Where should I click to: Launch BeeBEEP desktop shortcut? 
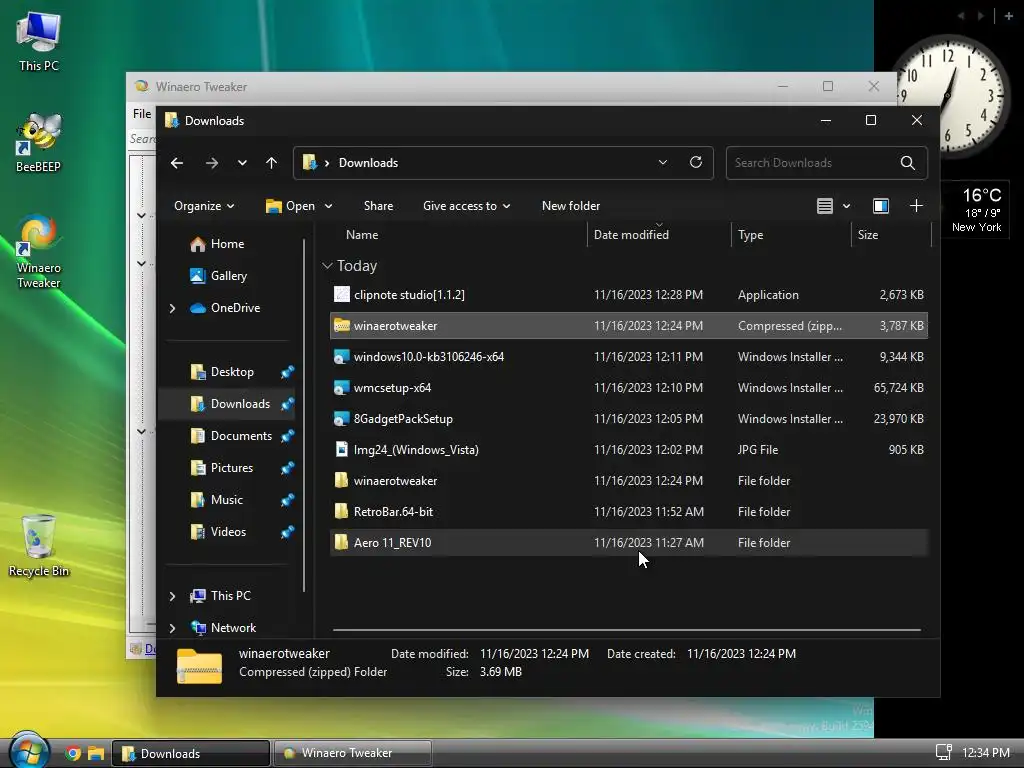tap(39, 142)
